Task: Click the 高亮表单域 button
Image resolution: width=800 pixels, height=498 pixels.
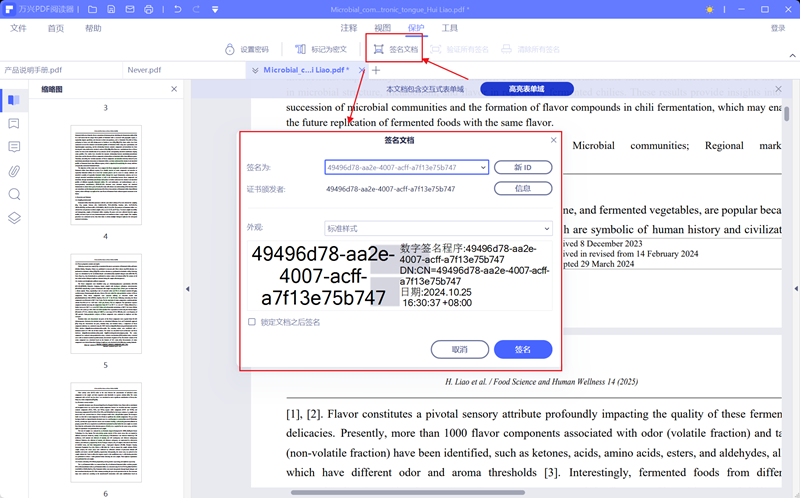Action: (x=527, y=89)
